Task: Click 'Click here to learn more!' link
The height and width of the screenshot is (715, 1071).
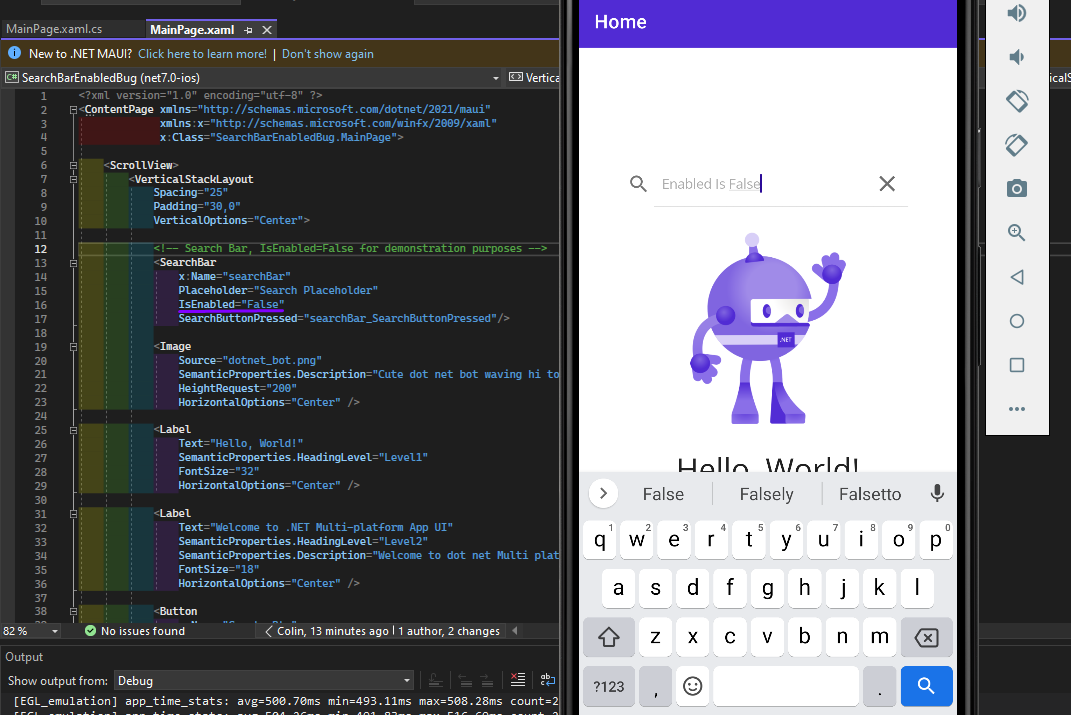Action: (x=202, y=54)
